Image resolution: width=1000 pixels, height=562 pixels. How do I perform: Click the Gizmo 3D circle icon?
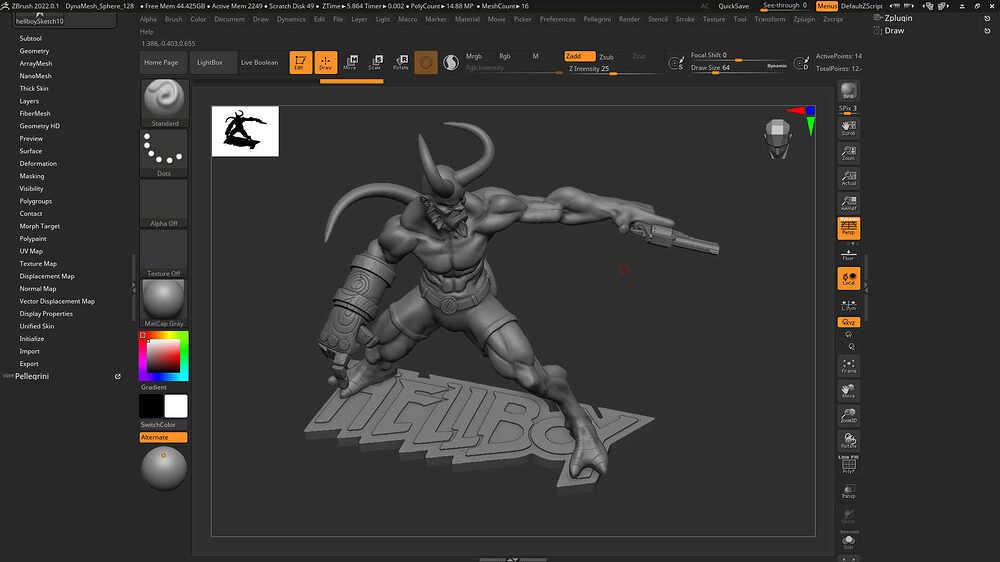tap(426, 63)
